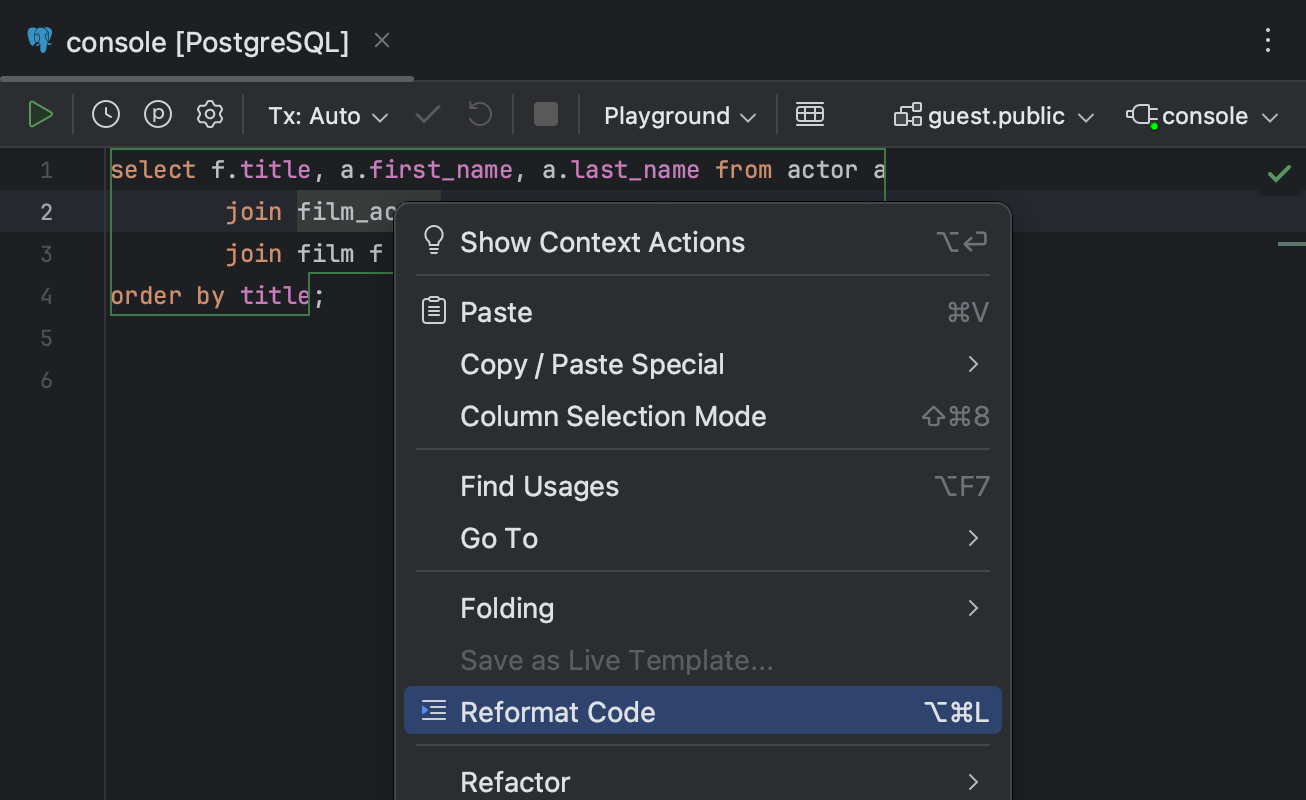Enable Column Selection Mode
The image size is (1306, 800).
612,416
